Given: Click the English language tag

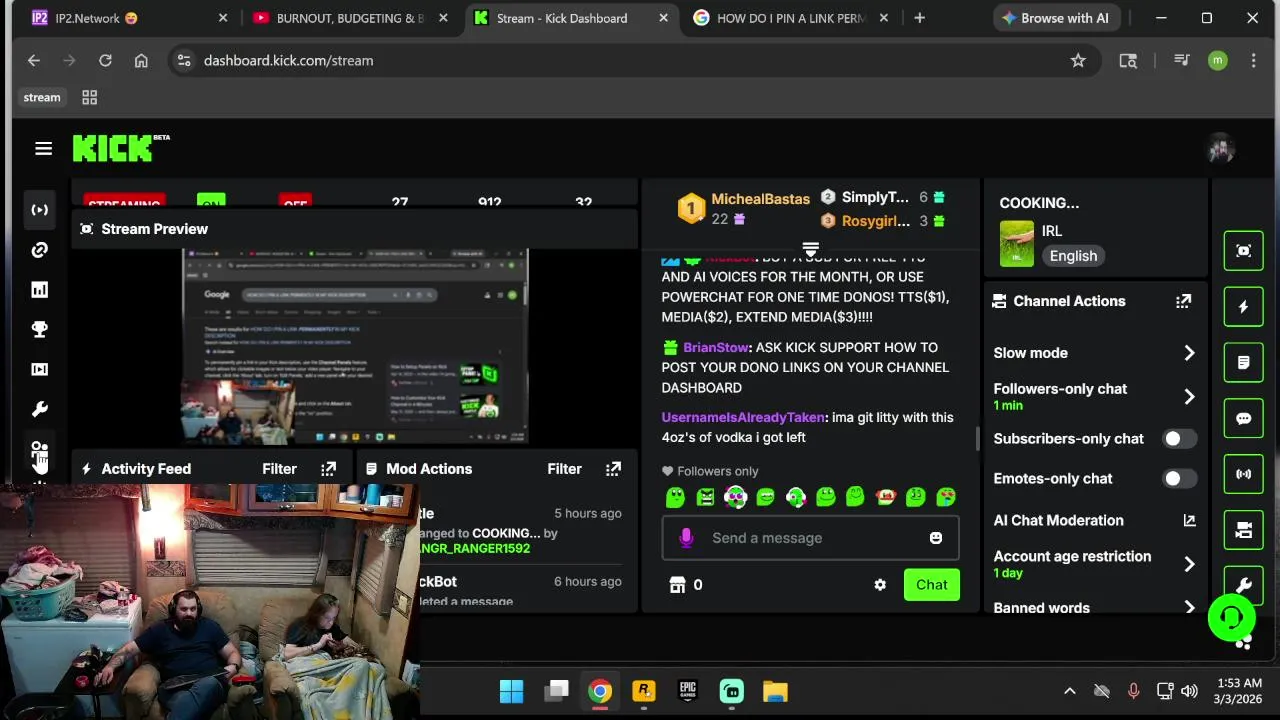Looking at the screenshot, I should (x=1073, y=256).
